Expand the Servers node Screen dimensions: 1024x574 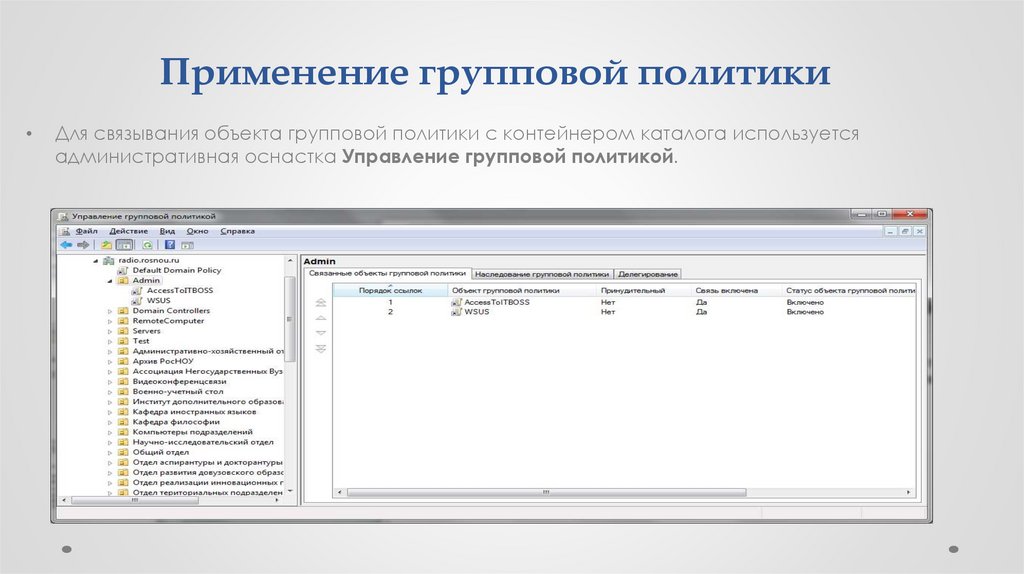pyautogui.click(x=110, y=332)
